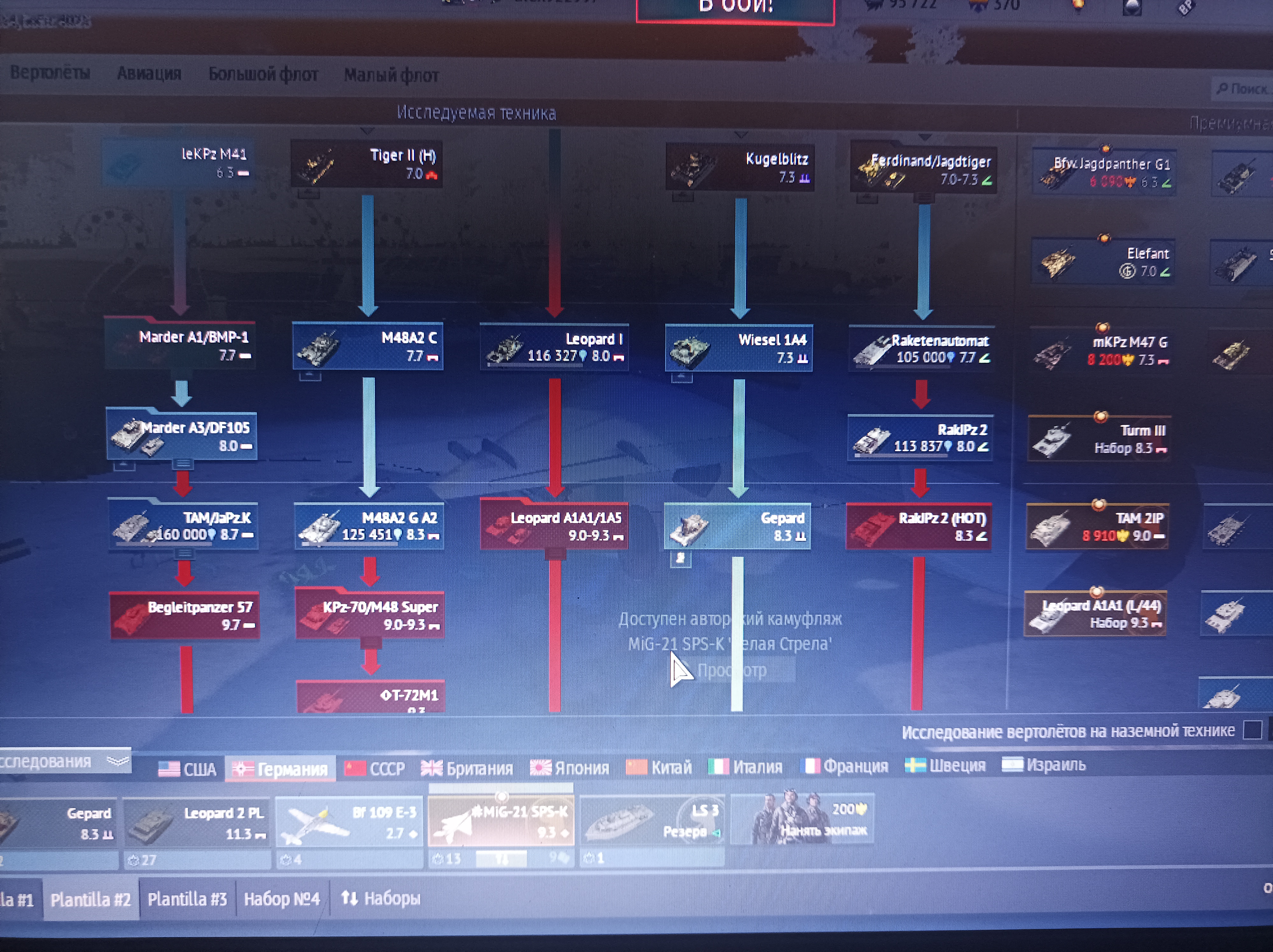Expand the Kugelblitz group folder
Image resolution: width=1273 pixels, height=952 pixels.
click(x=683, y=197)
